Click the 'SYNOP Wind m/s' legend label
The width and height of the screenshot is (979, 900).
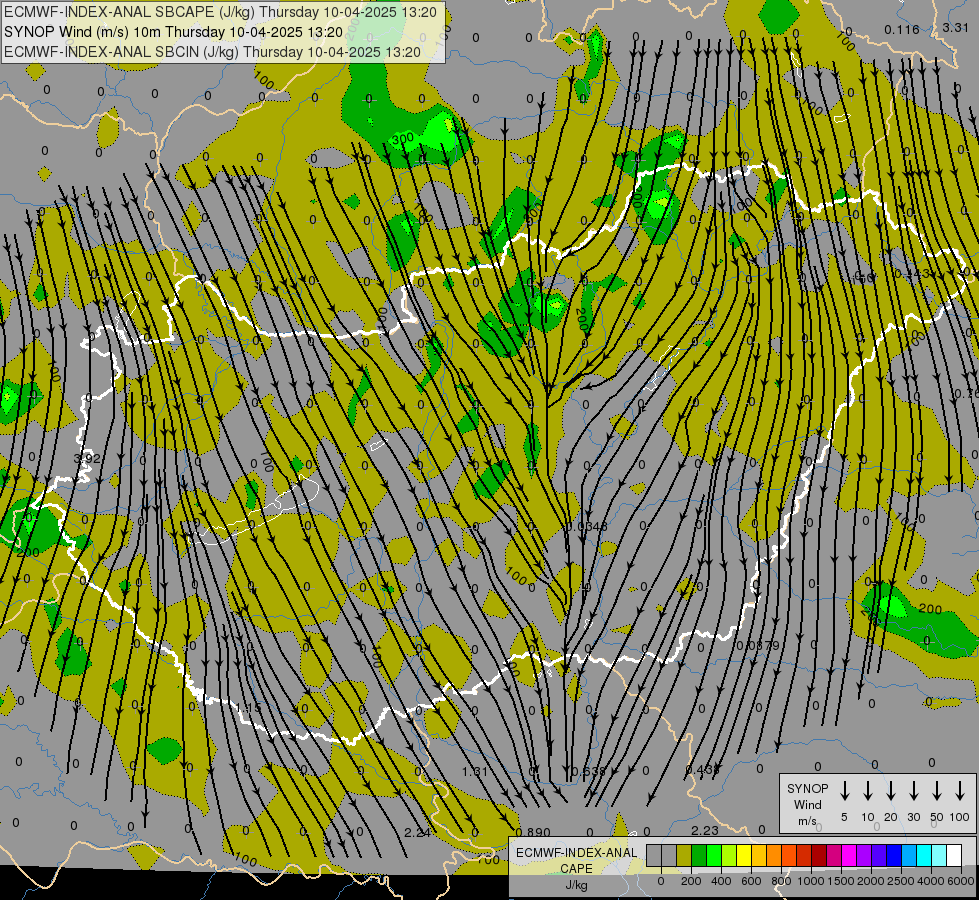point(807,804)
